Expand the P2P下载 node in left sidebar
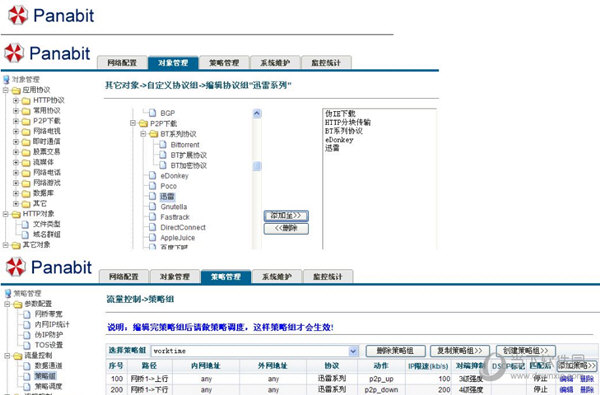 [x=16, y=121]
